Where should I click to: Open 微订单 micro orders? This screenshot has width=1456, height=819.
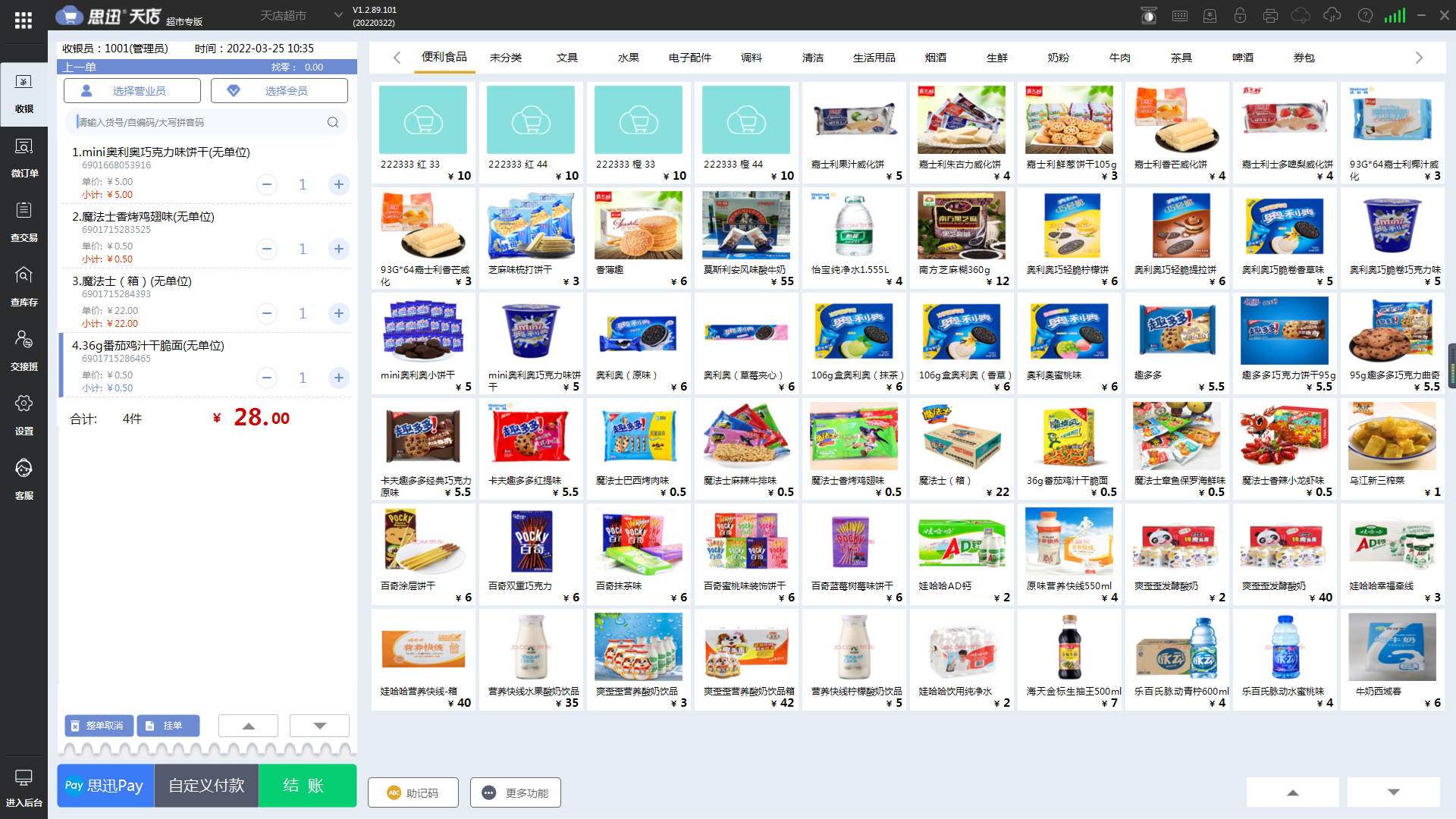[x=24, y=158]
